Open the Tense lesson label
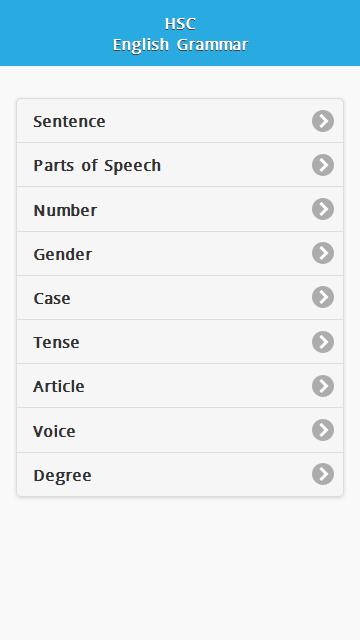 [56, 342]
